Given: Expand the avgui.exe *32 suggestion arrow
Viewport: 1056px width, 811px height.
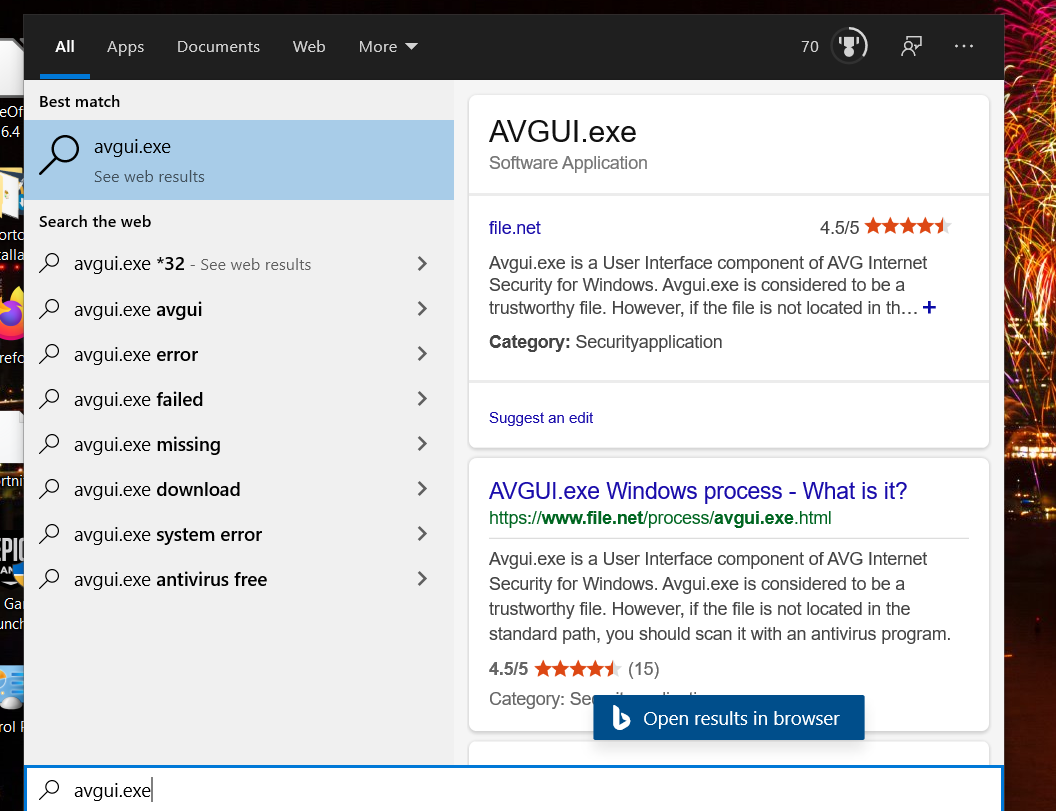Looking at the screenshot, I should [x=422, y=263].
